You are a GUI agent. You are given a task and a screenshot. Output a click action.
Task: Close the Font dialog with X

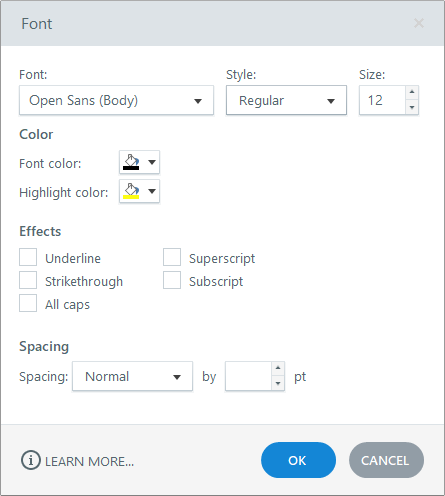(x=419, y=23)
